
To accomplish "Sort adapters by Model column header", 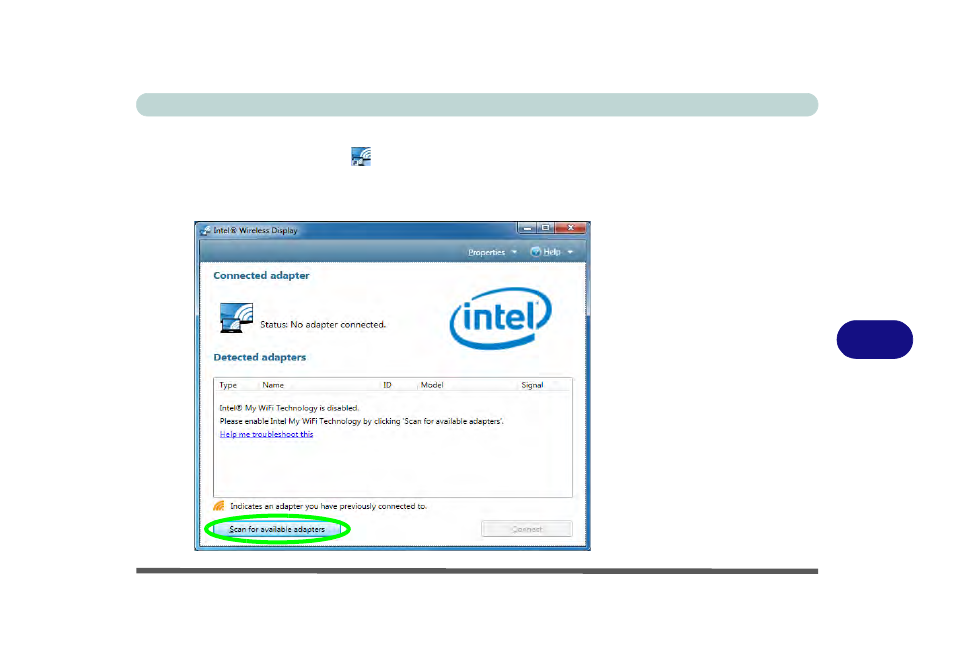I will [x=432, y=385].
